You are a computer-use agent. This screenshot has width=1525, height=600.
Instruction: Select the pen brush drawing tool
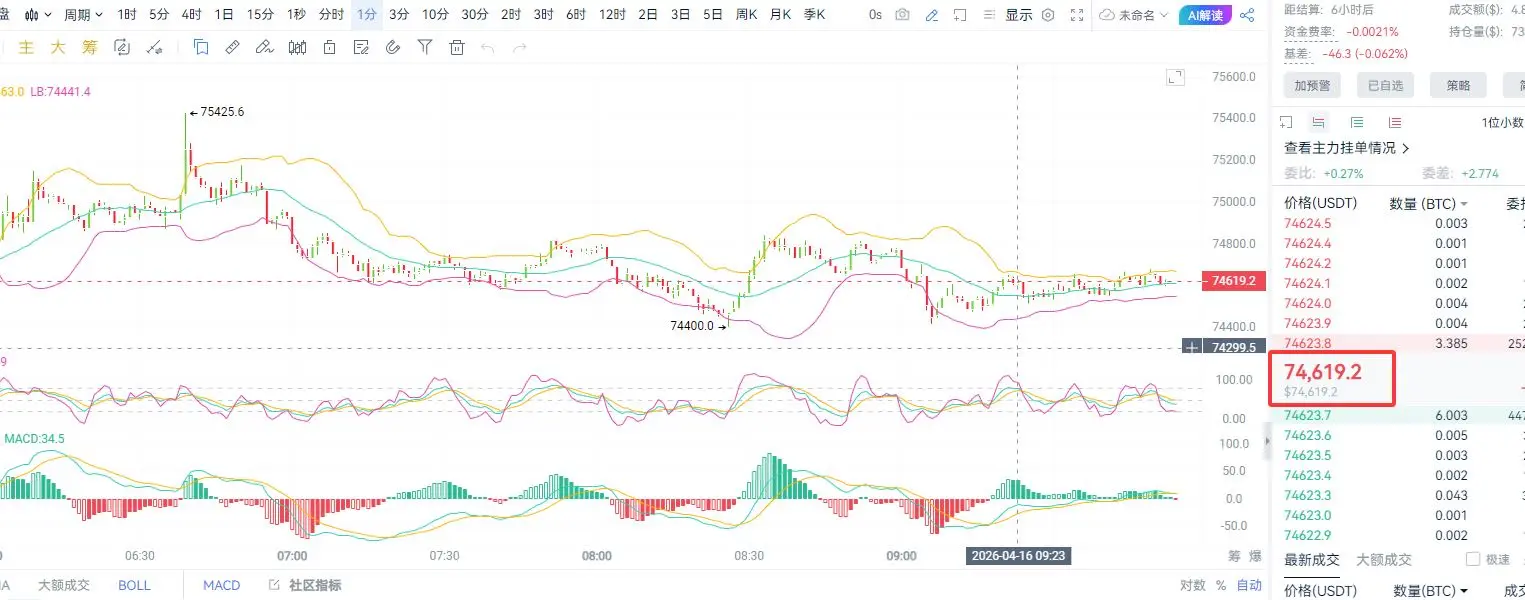264,47
